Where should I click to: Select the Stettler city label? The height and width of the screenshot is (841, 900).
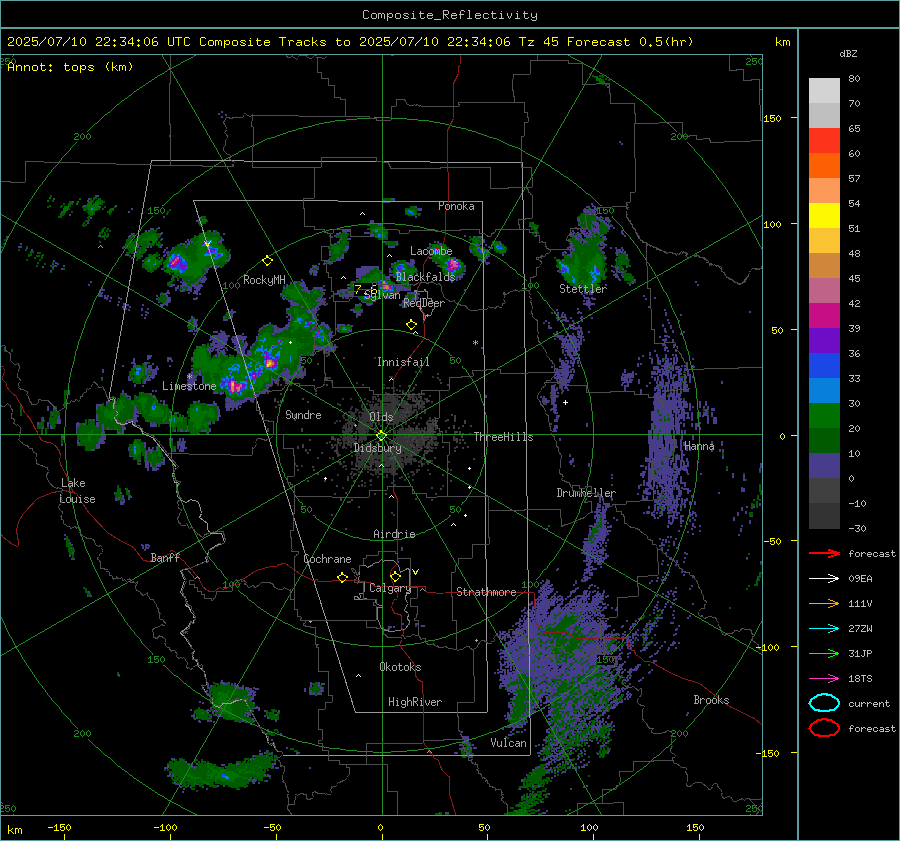coord(583,289)
